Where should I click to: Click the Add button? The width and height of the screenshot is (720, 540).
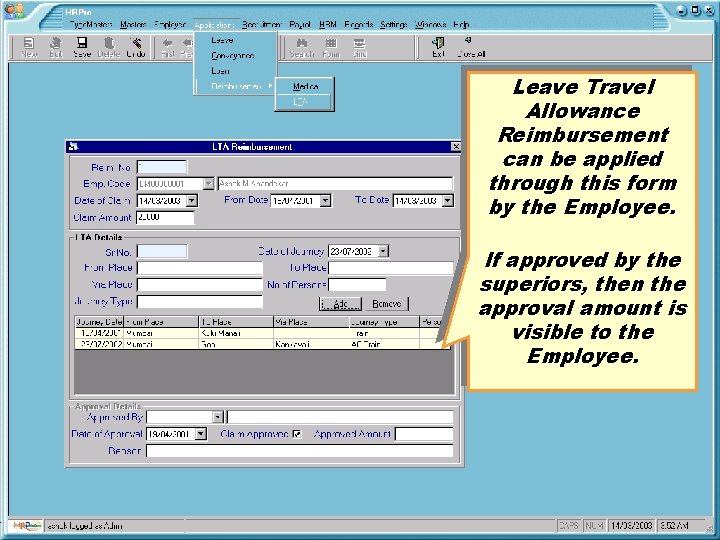pos(340,304)
